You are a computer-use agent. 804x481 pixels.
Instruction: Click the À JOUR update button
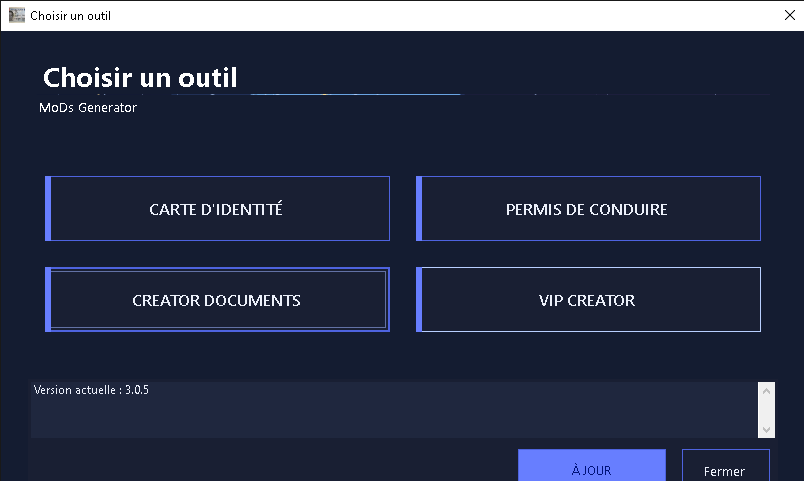coord(592,466)
